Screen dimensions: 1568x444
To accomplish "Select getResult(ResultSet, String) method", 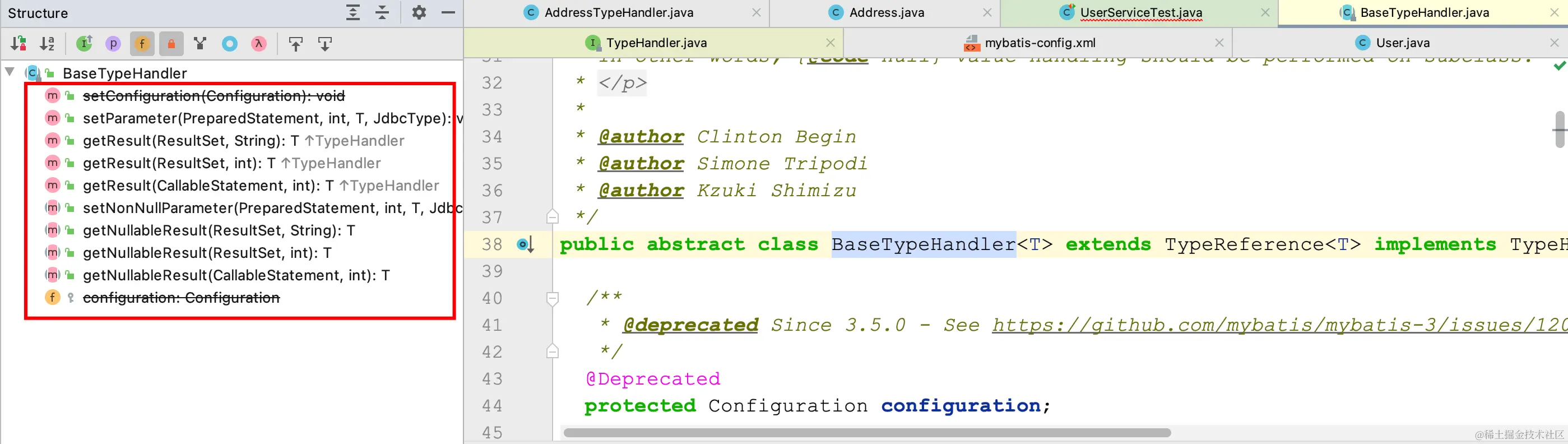I will pos(243,141).
